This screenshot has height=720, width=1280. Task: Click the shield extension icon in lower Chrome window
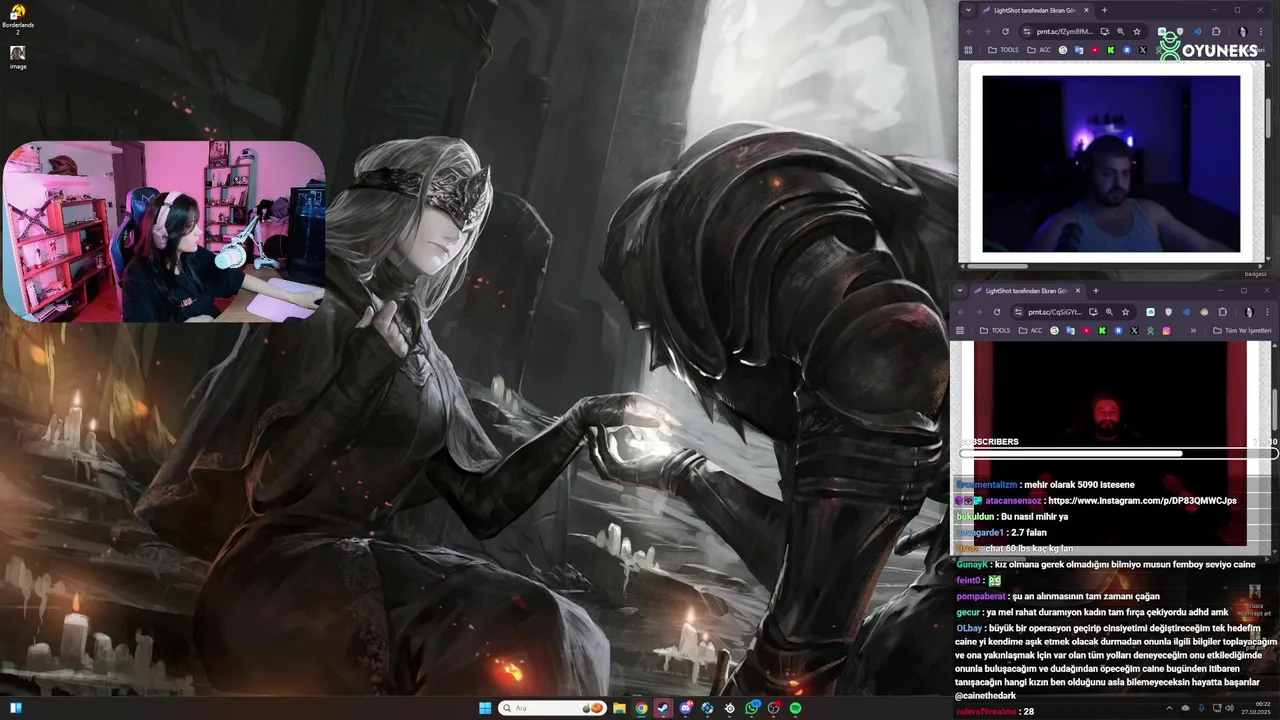pos(1168,312)
